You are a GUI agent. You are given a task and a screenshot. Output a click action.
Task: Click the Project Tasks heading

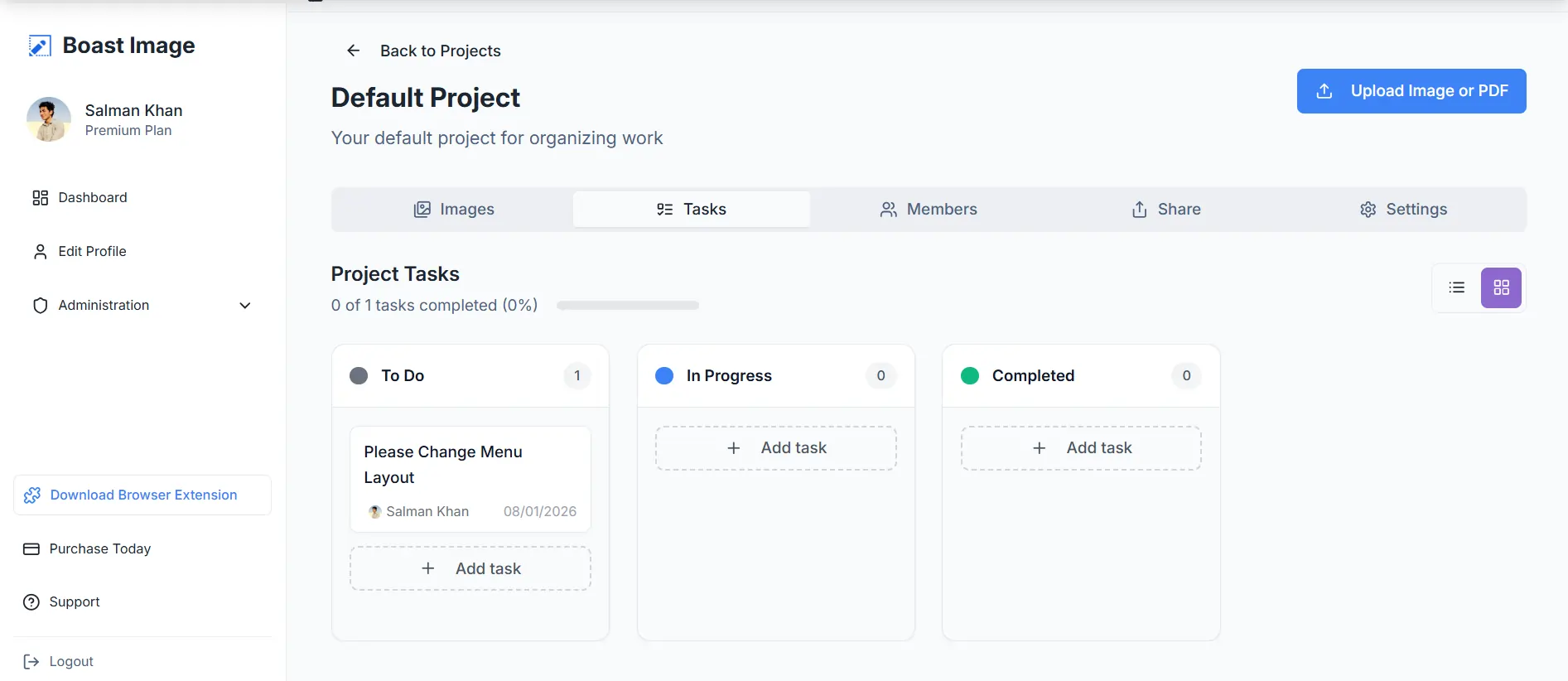[395, 274]
